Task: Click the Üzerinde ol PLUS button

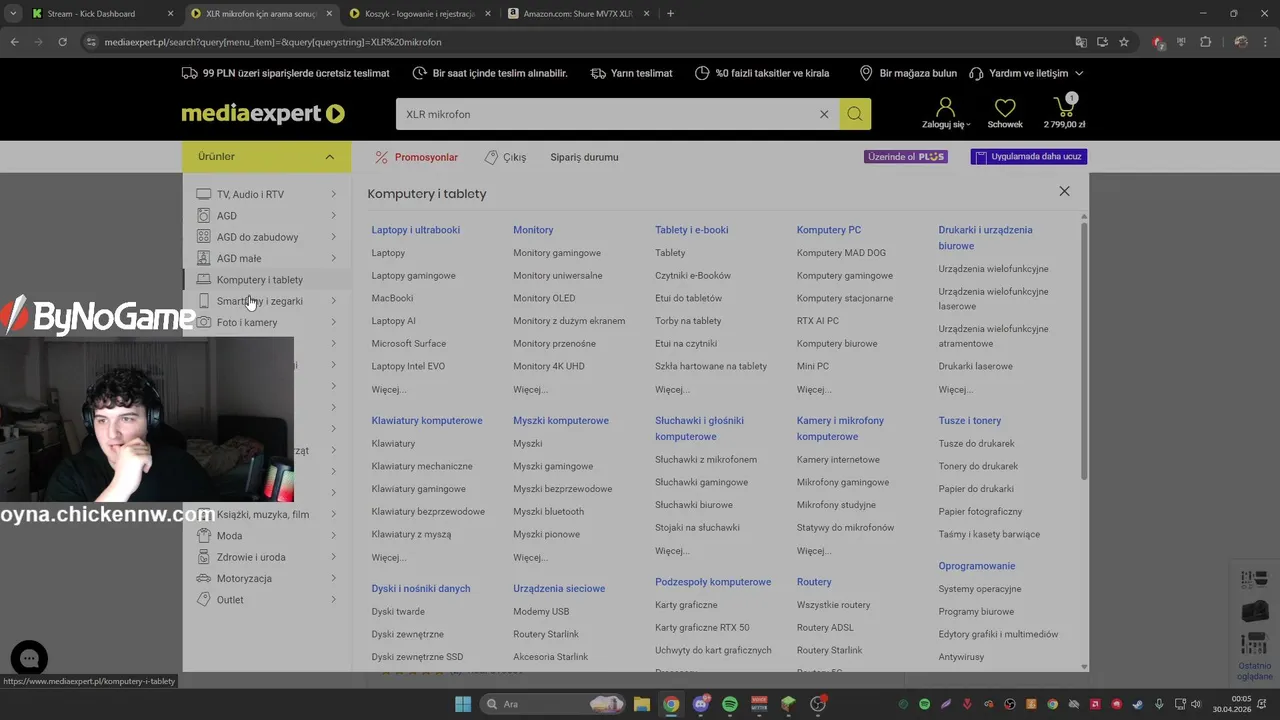Action: pos(906,157)
